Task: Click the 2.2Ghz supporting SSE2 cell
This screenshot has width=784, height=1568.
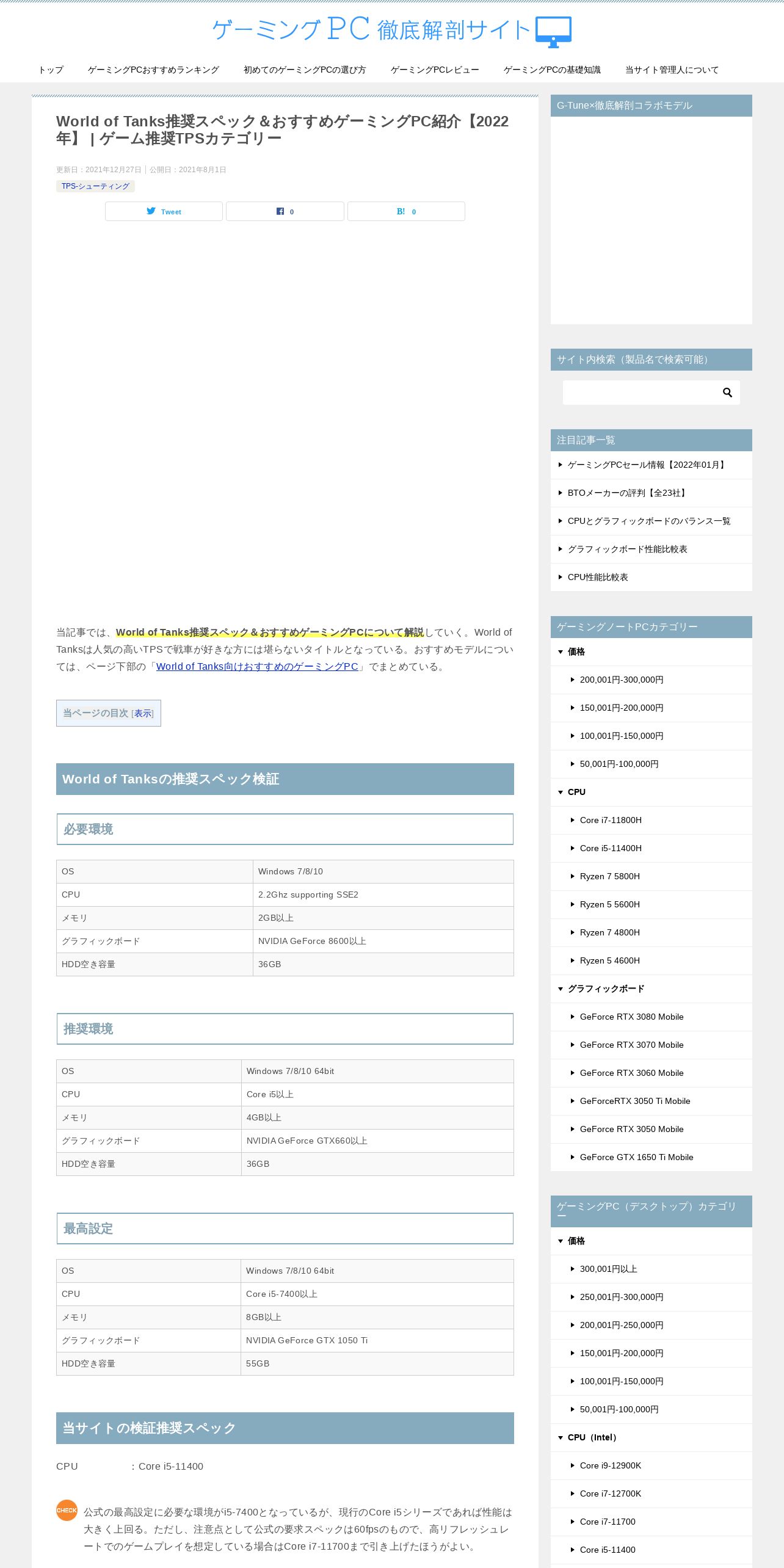Action: [x=383, y=895]
